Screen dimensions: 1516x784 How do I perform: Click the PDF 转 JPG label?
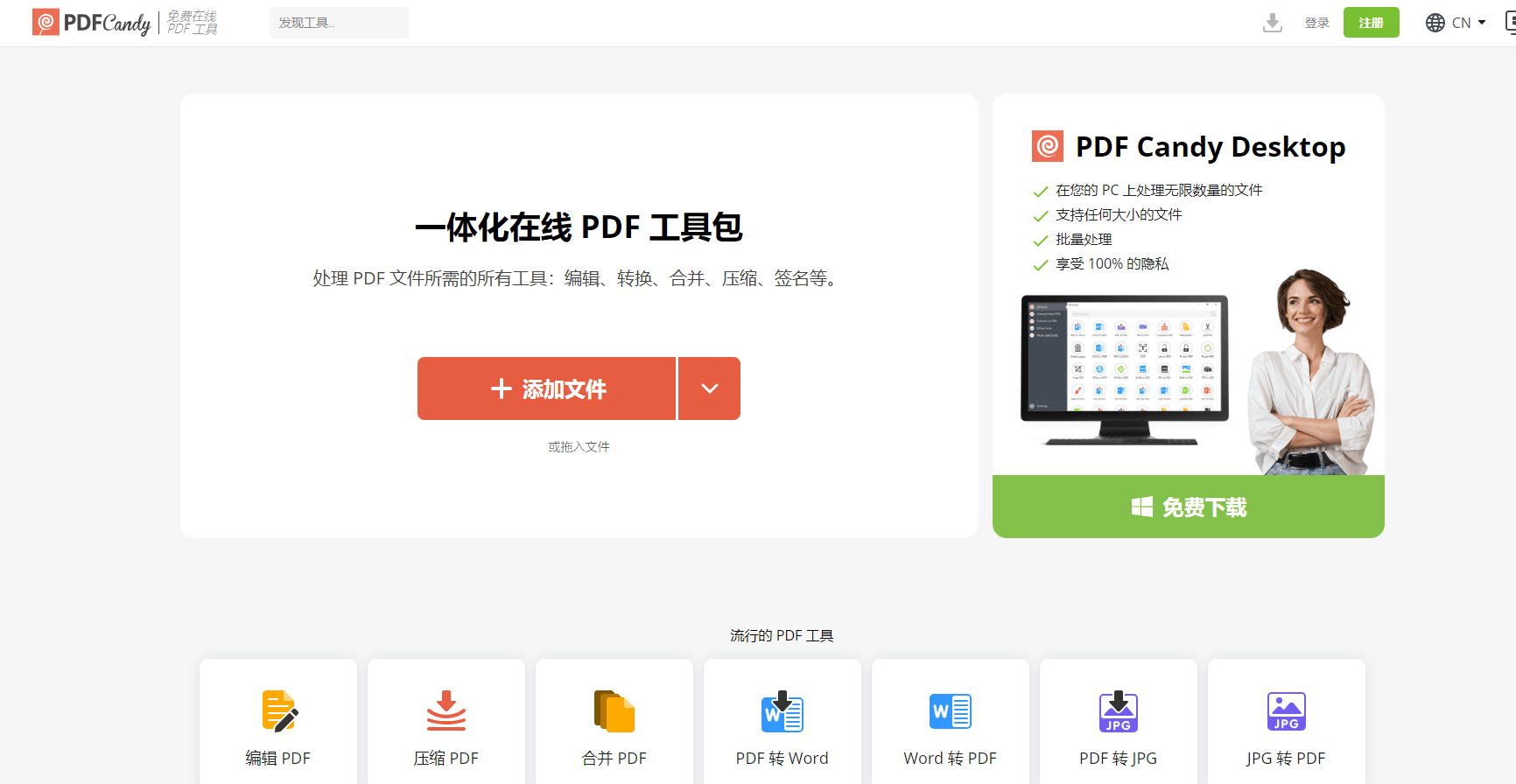tap(1119, 759)
